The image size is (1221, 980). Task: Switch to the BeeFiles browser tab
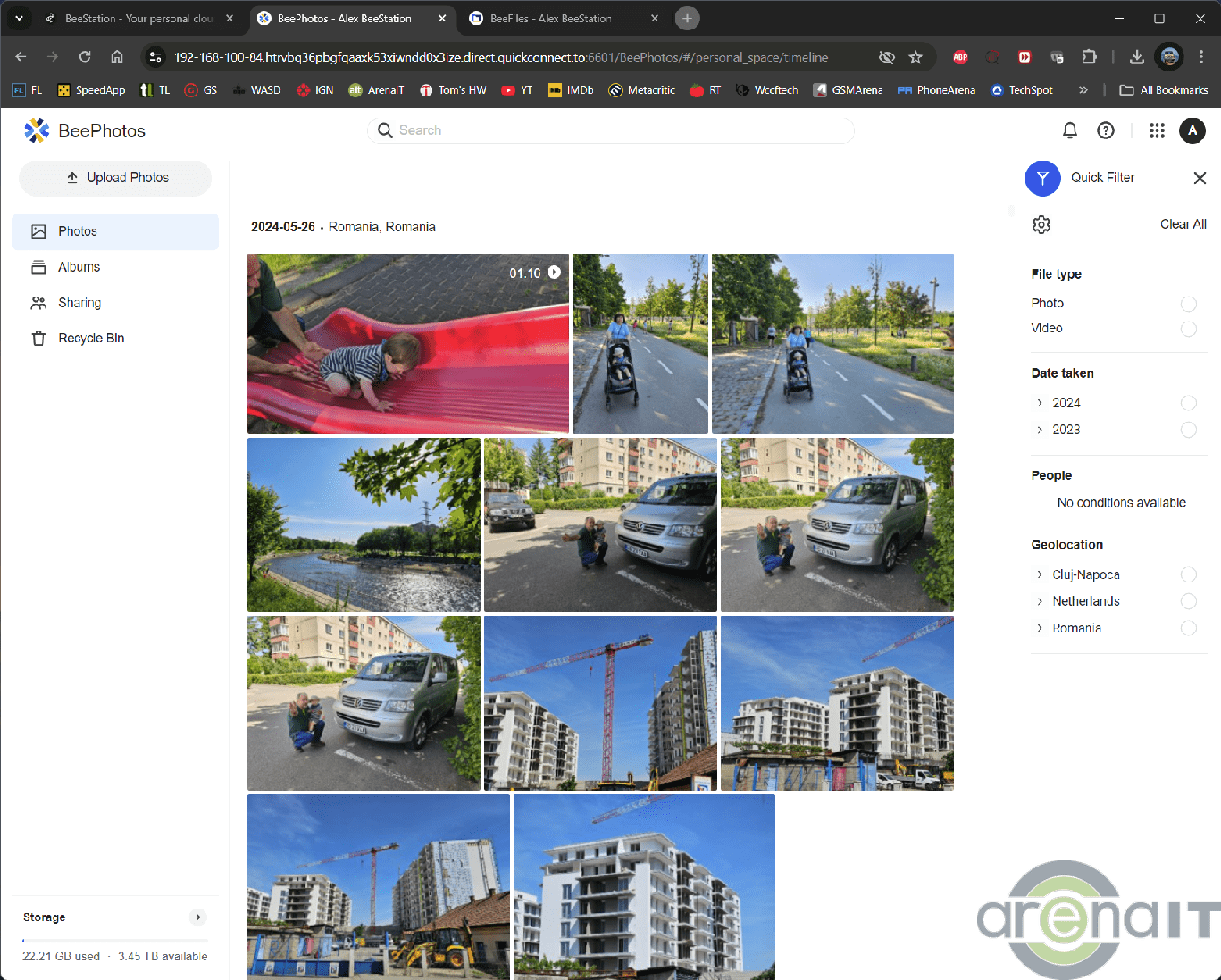pos(550,19)
